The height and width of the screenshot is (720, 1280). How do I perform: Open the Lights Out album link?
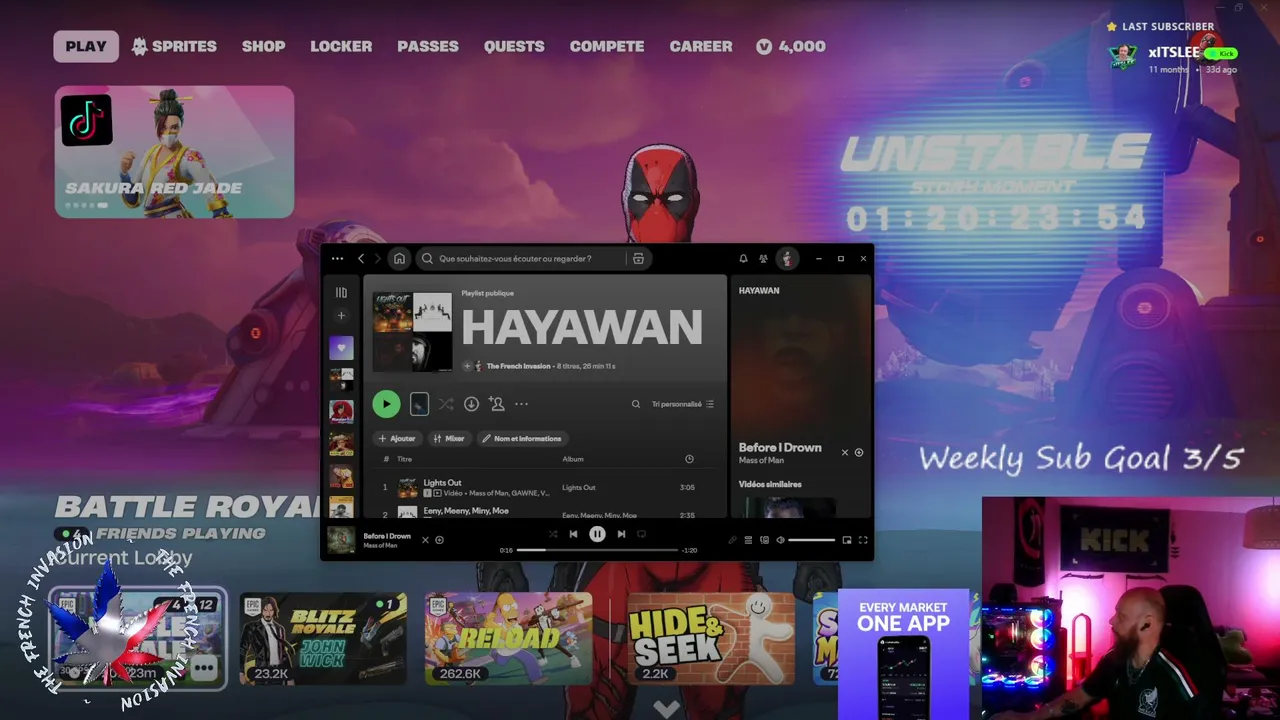pos(579,487)
